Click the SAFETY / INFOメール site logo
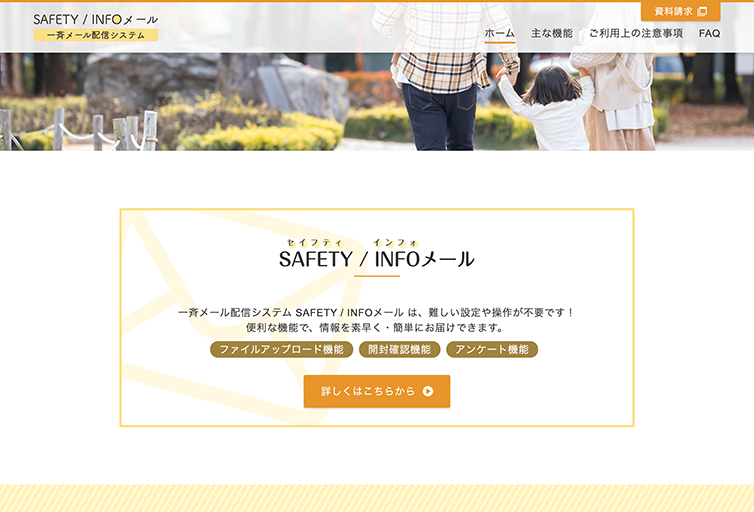 95,19
